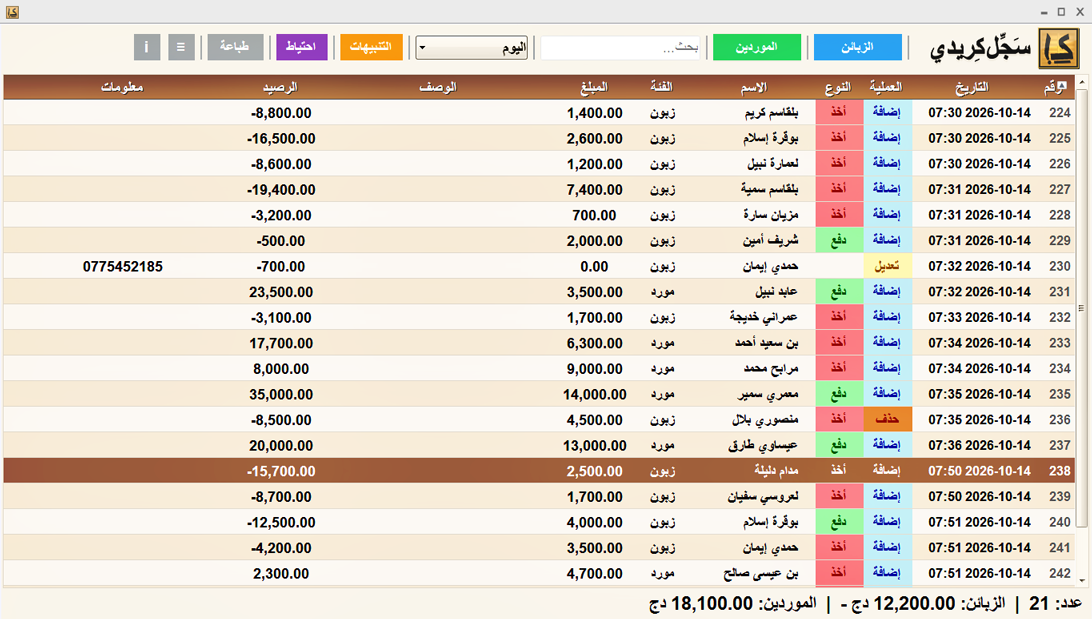Click balance -8,800.00
The width and height of the screenshot is (1092, 619).
pyautogui.click(x=281, y=113)
